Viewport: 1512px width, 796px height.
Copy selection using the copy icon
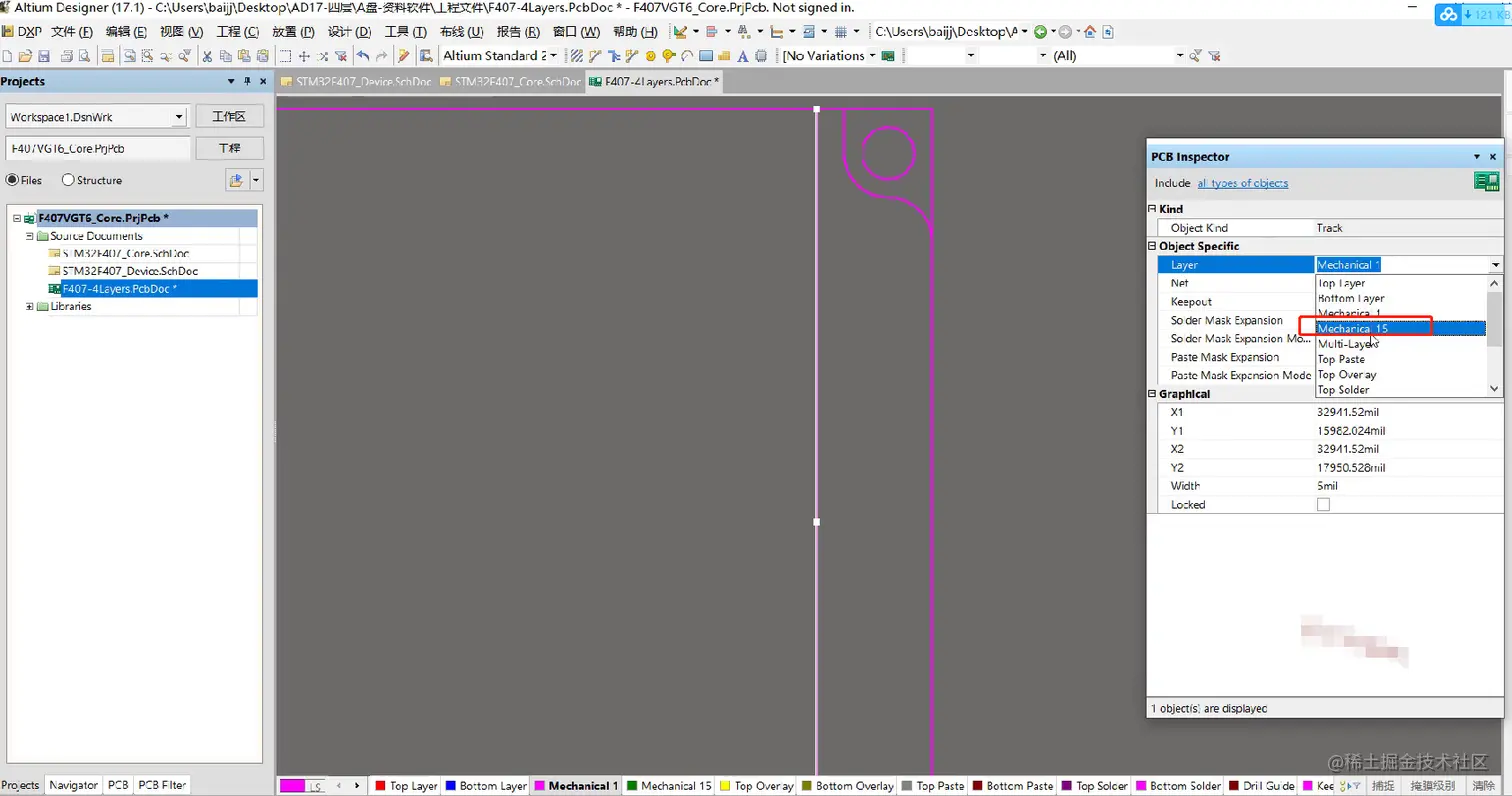click(x=226, y=56)
